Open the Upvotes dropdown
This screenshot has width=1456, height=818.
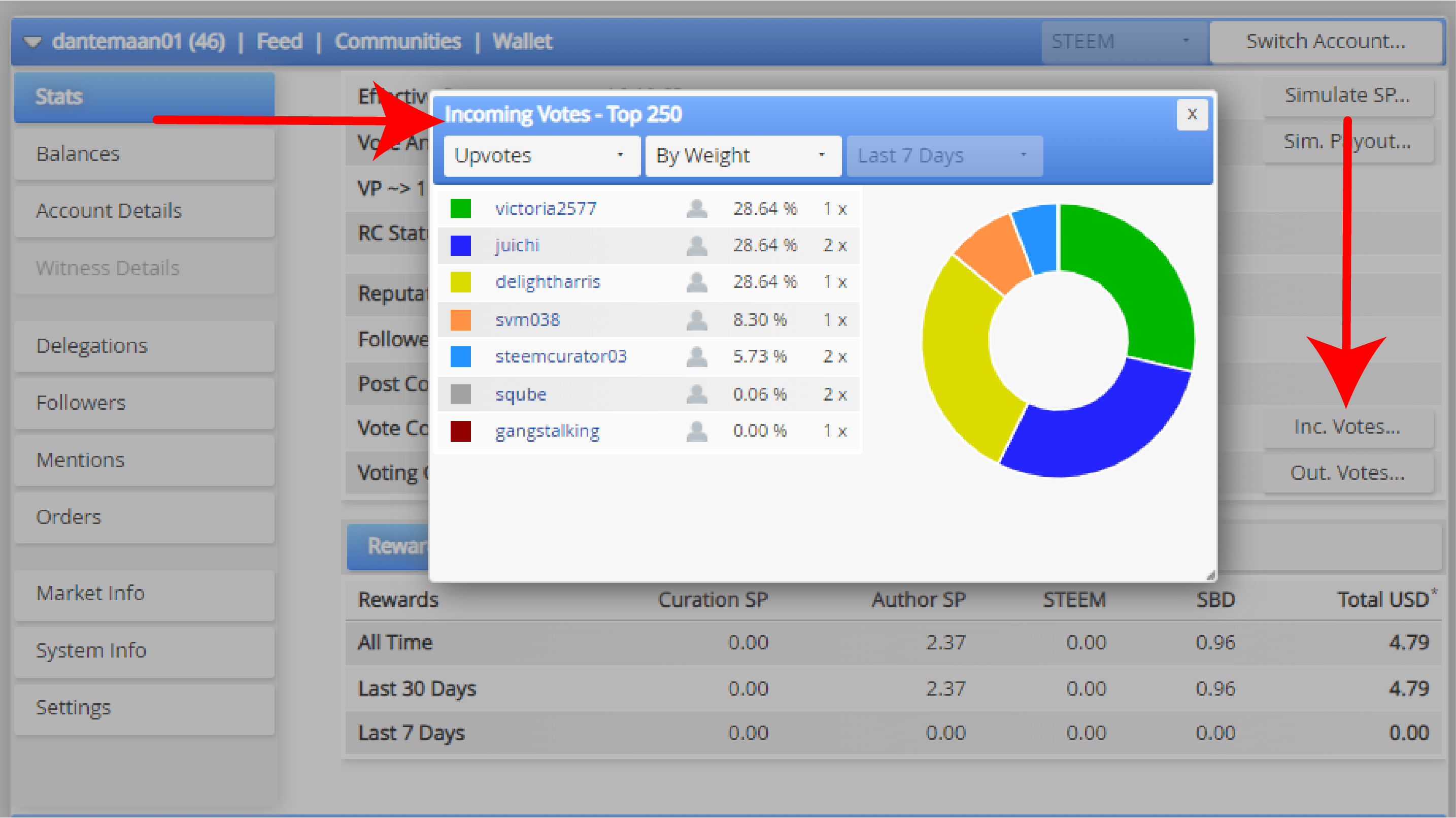pos(541,155)
